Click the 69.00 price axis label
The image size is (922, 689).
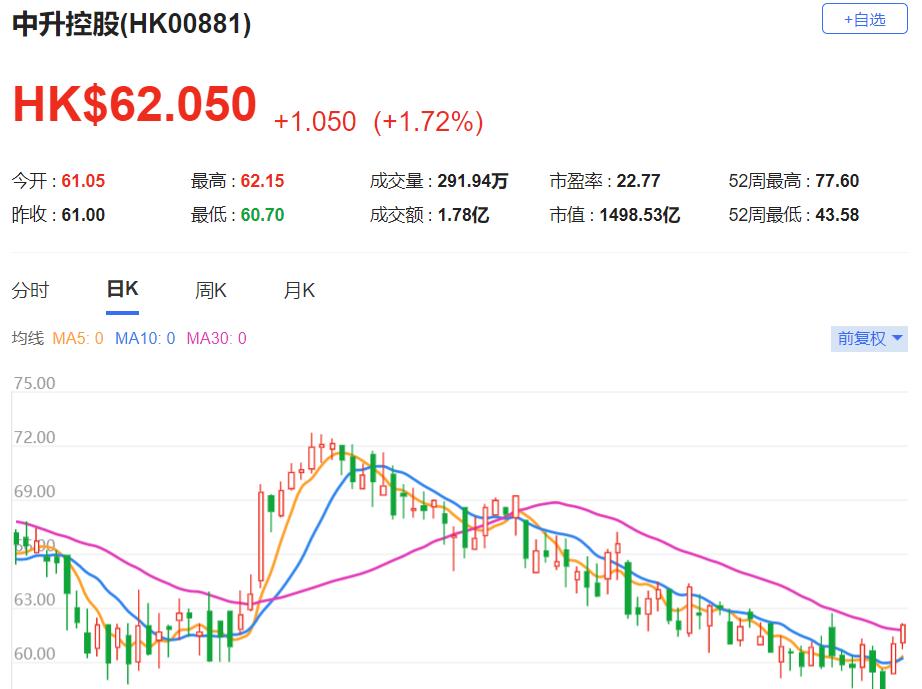coord(35,491)
